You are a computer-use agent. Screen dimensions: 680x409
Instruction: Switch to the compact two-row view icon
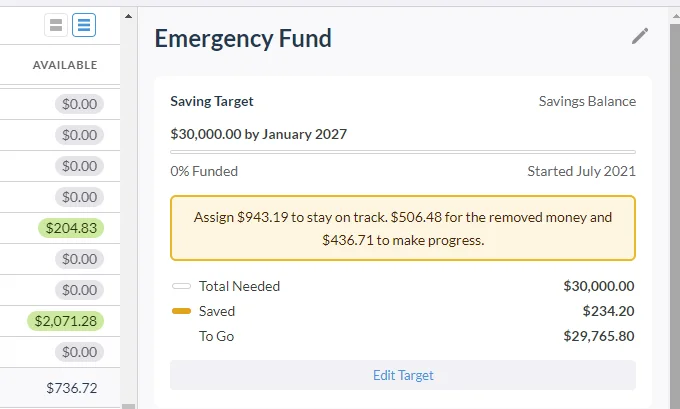click(56, 25)
